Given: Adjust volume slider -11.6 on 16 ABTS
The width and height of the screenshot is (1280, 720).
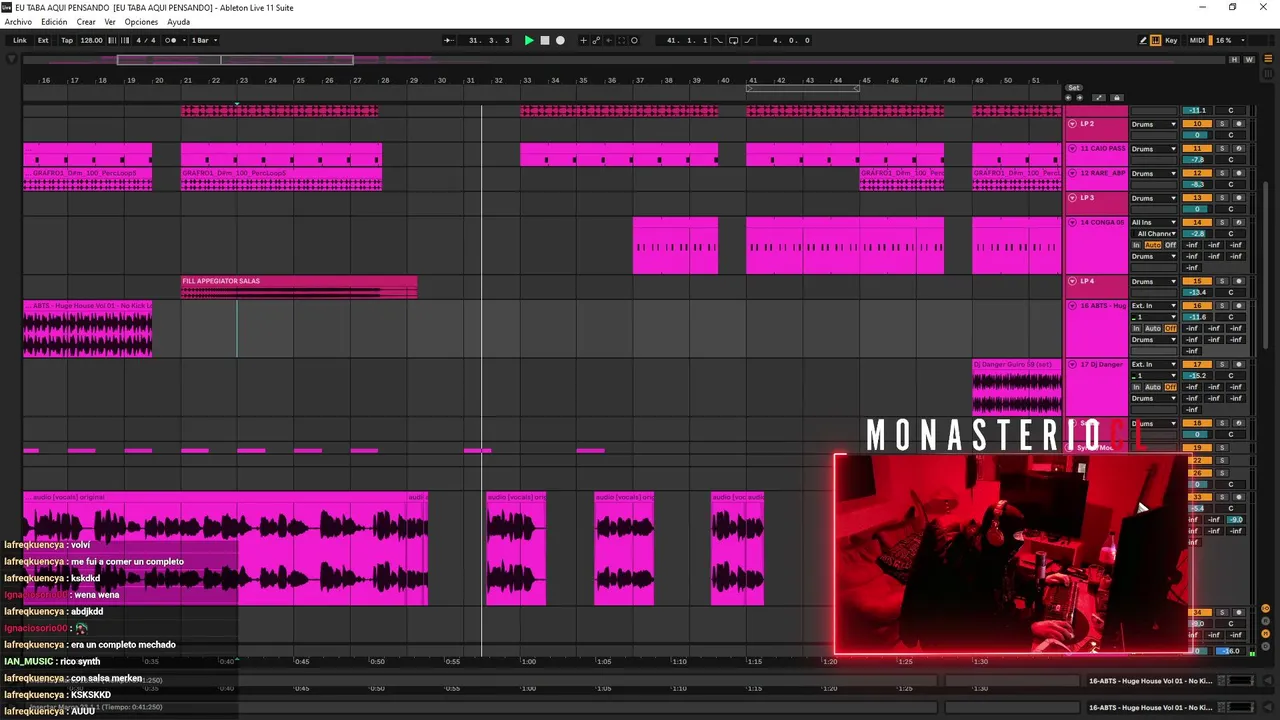Looking at the screenshot, I should tap(1197, 317).
